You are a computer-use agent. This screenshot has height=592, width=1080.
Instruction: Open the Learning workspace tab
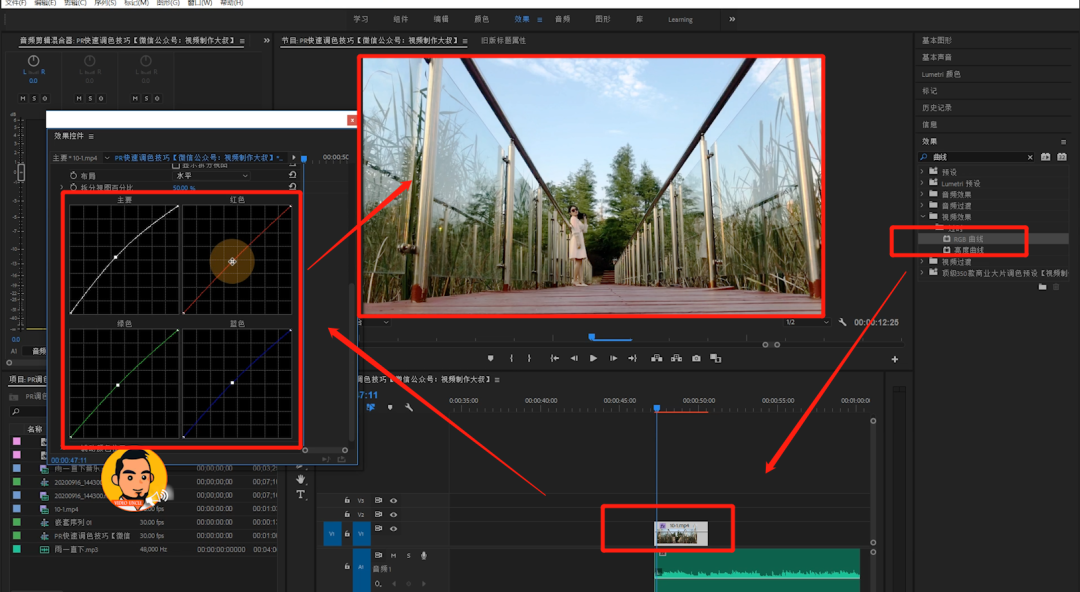click(x=680, y=19)
